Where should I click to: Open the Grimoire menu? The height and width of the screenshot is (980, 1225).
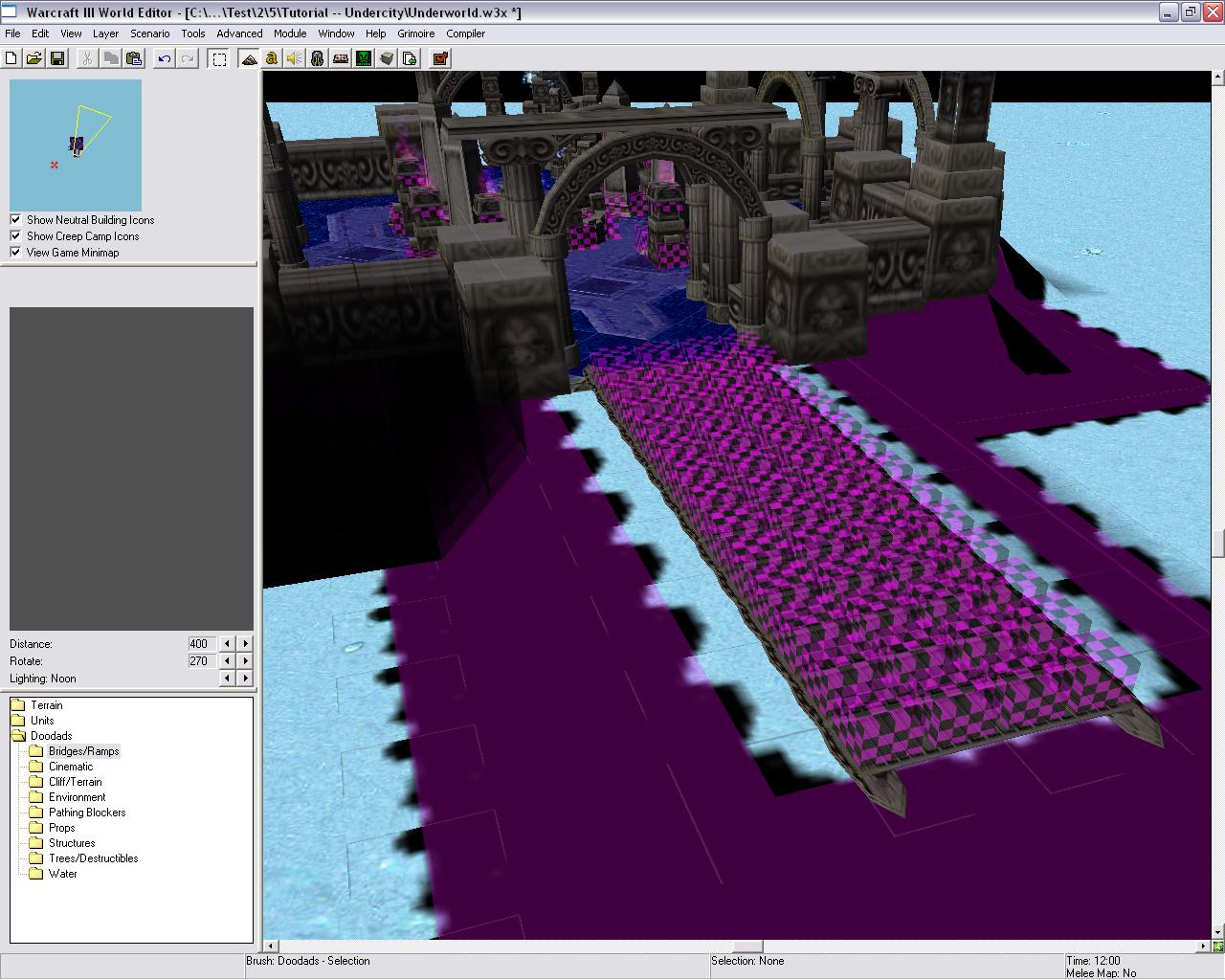(x=416, y=33)
